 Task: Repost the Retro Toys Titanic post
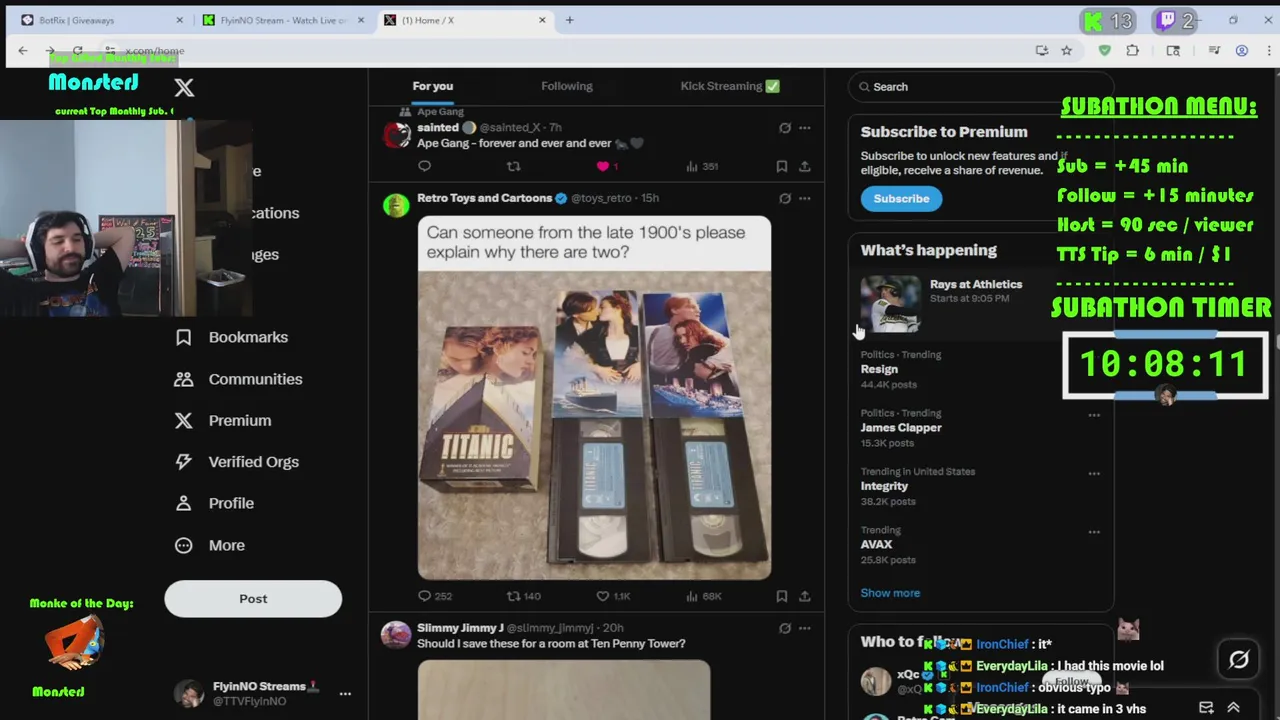point(523,596)
